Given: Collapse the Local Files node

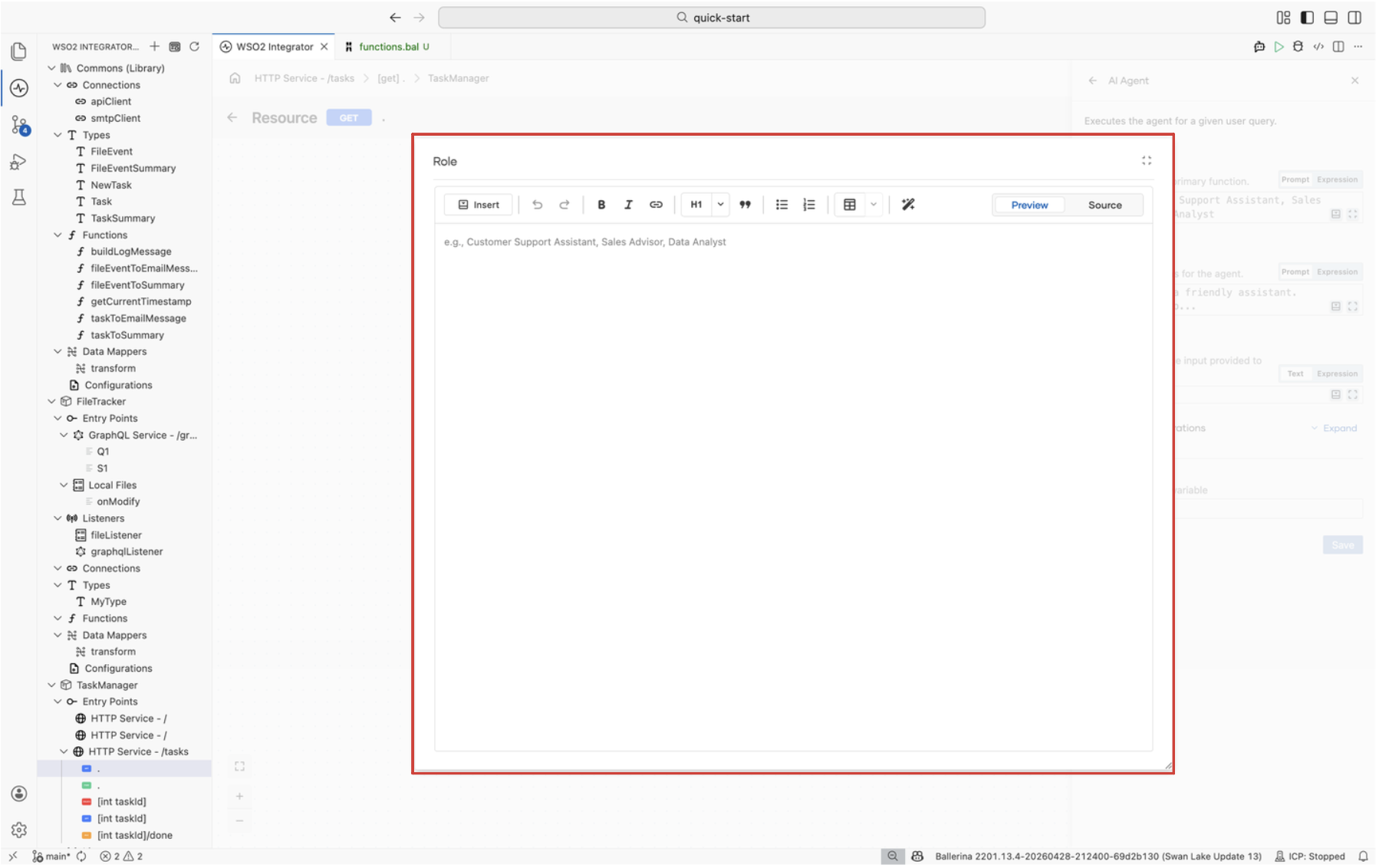Looking at the screenshot, I should (64, 485).
